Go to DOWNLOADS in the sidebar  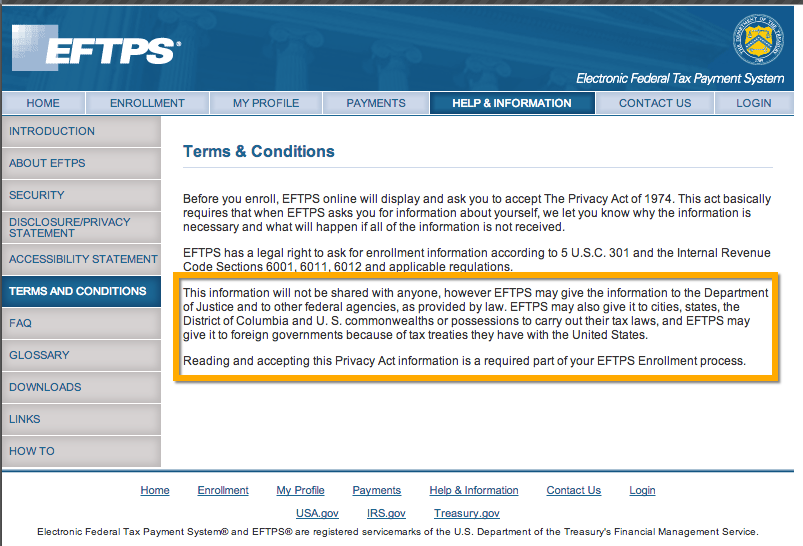point(81,387)
